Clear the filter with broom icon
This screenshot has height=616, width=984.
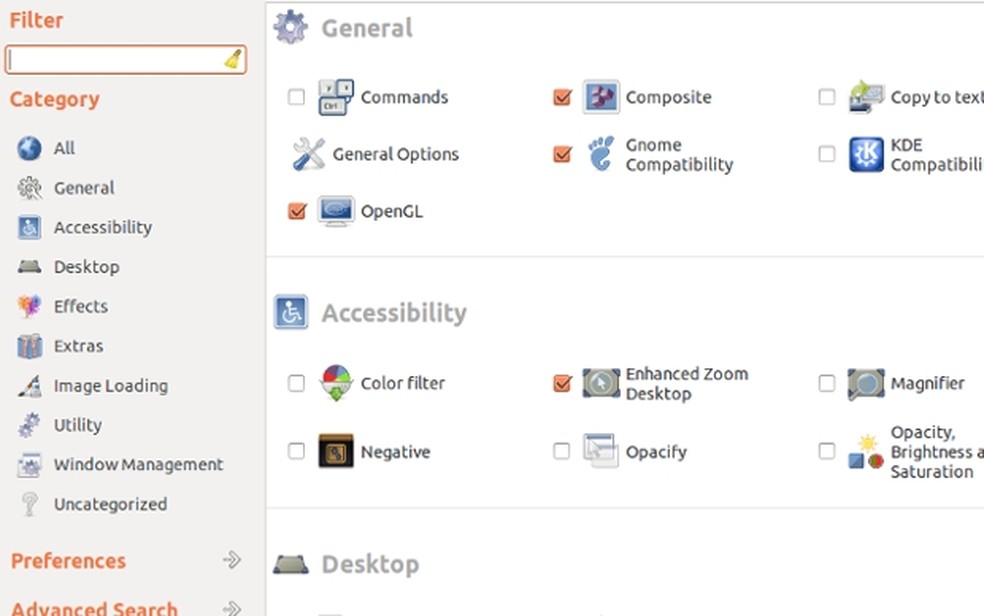pyautogui.click(x=233, y=60)
